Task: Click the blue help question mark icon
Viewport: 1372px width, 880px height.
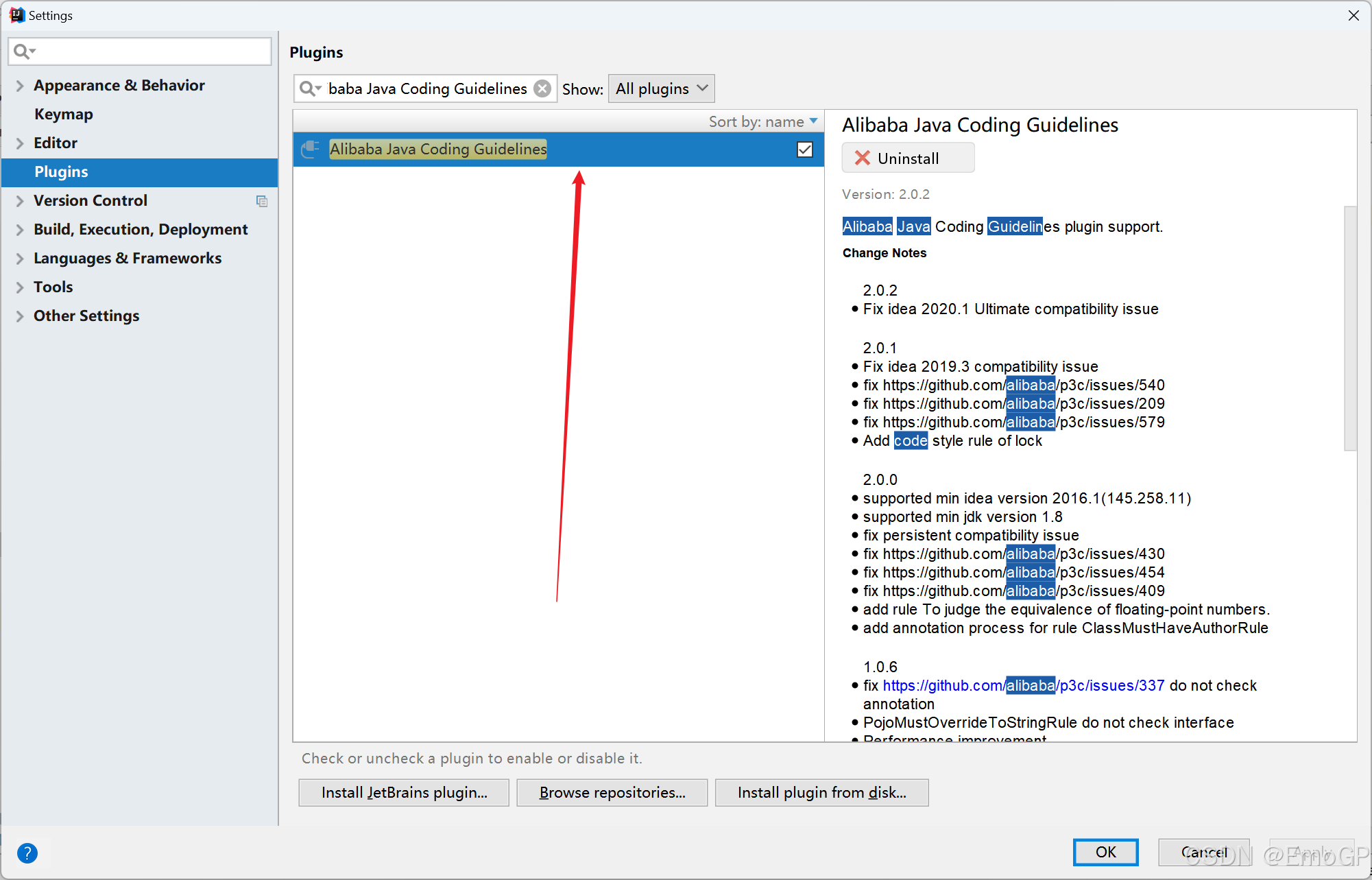Action: click(27, 853)
